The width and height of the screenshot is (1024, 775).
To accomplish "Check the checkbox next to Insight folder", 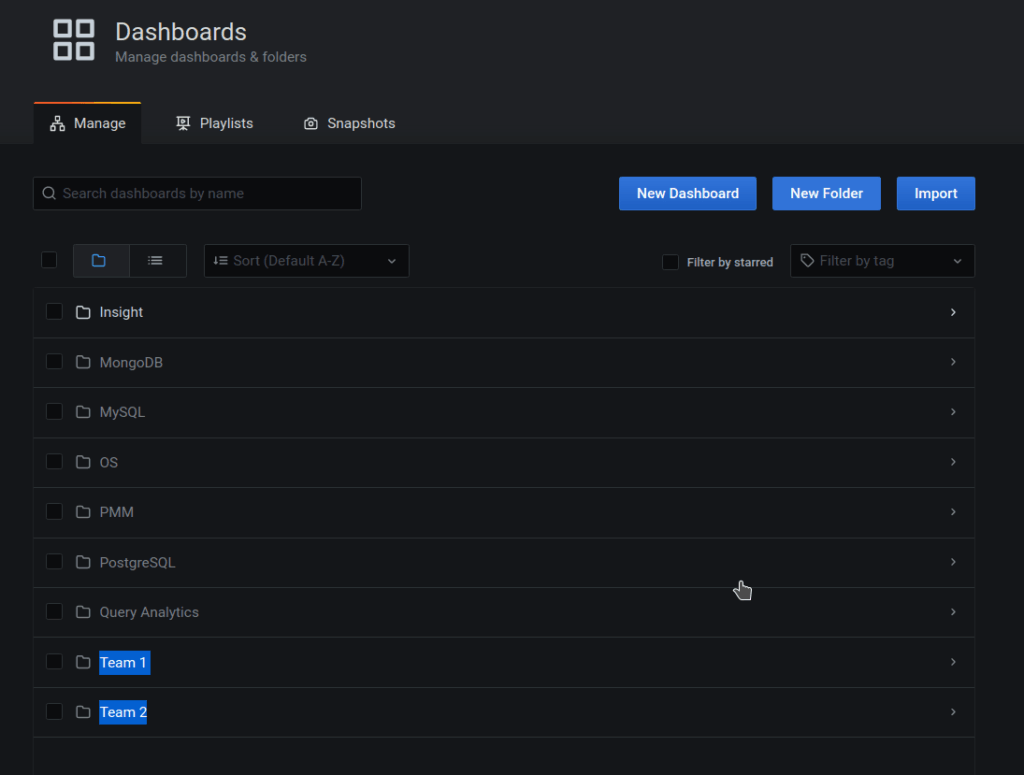I will [x=54, y=311].
